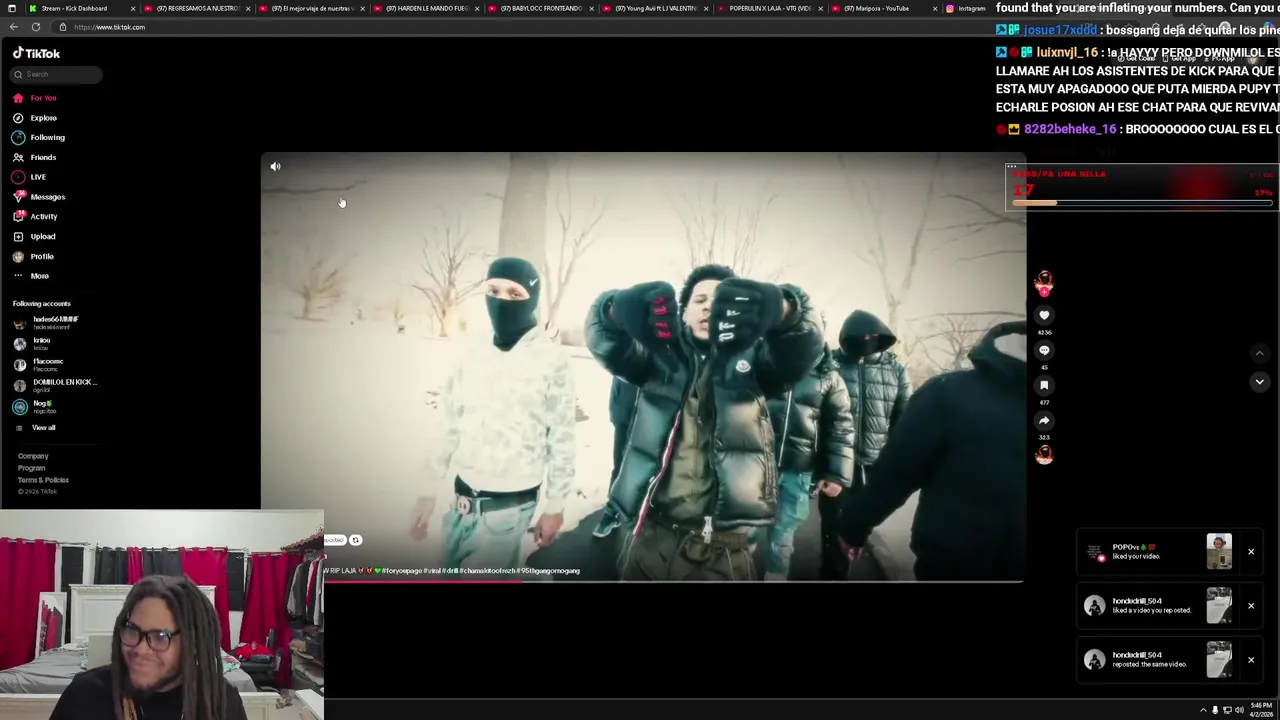Switch to BABYLOCC FRONTEANDO tab
Viewport: 1280px width, 720px height.
(541, 8)
